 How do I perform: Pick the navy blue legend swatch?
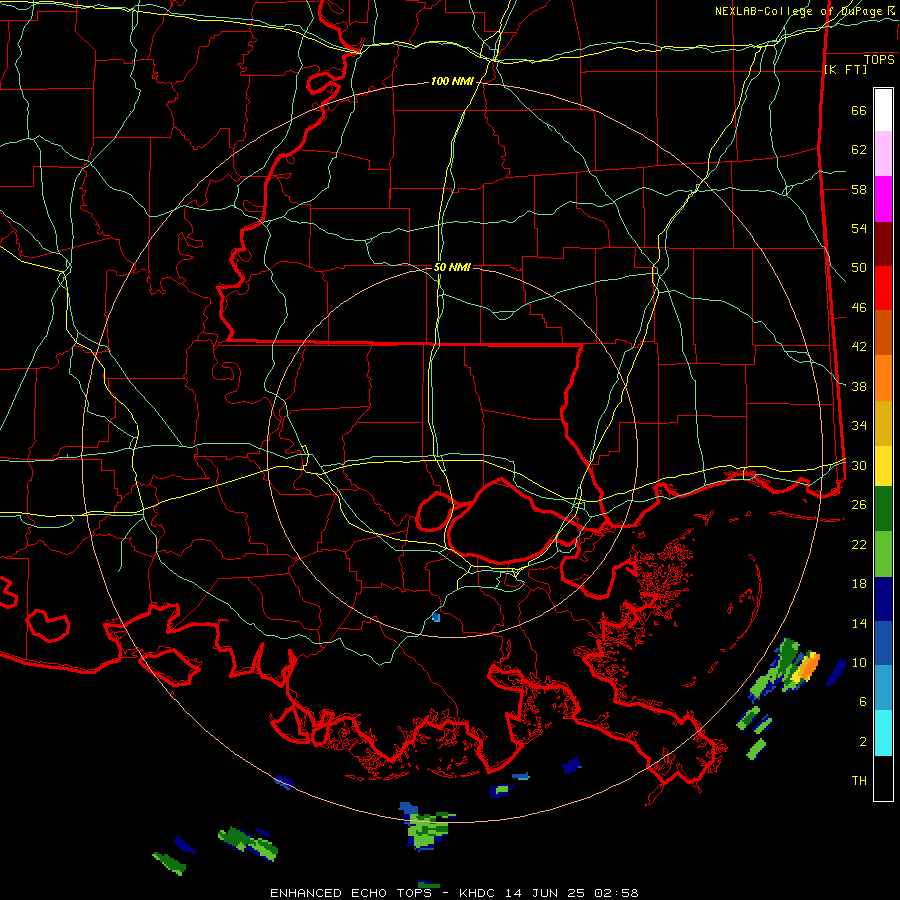pos(883,599)
